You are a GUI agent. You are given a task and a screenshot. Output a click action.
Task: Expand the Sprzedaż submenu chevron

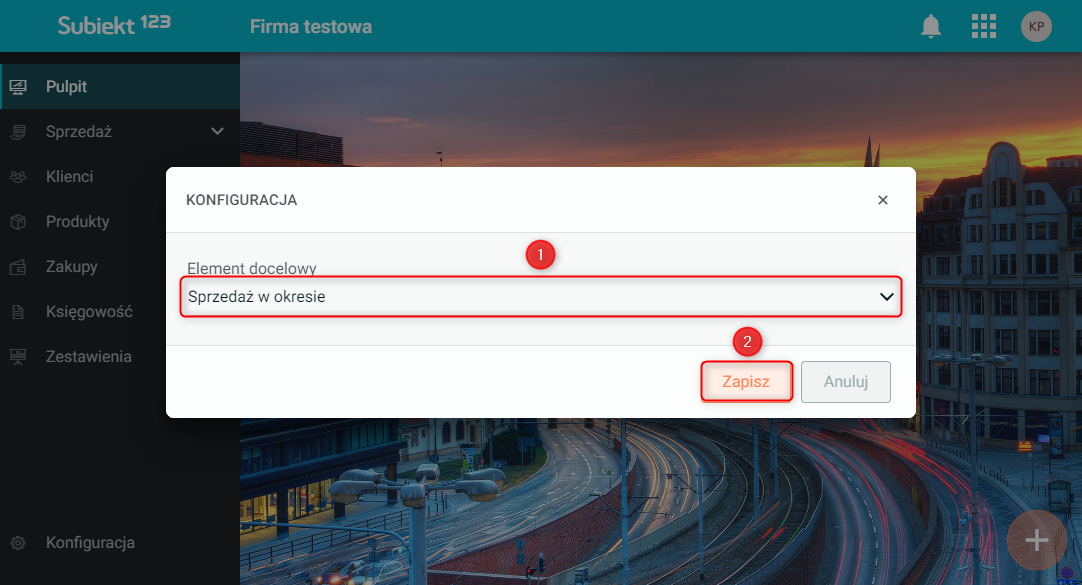(218, 132)
